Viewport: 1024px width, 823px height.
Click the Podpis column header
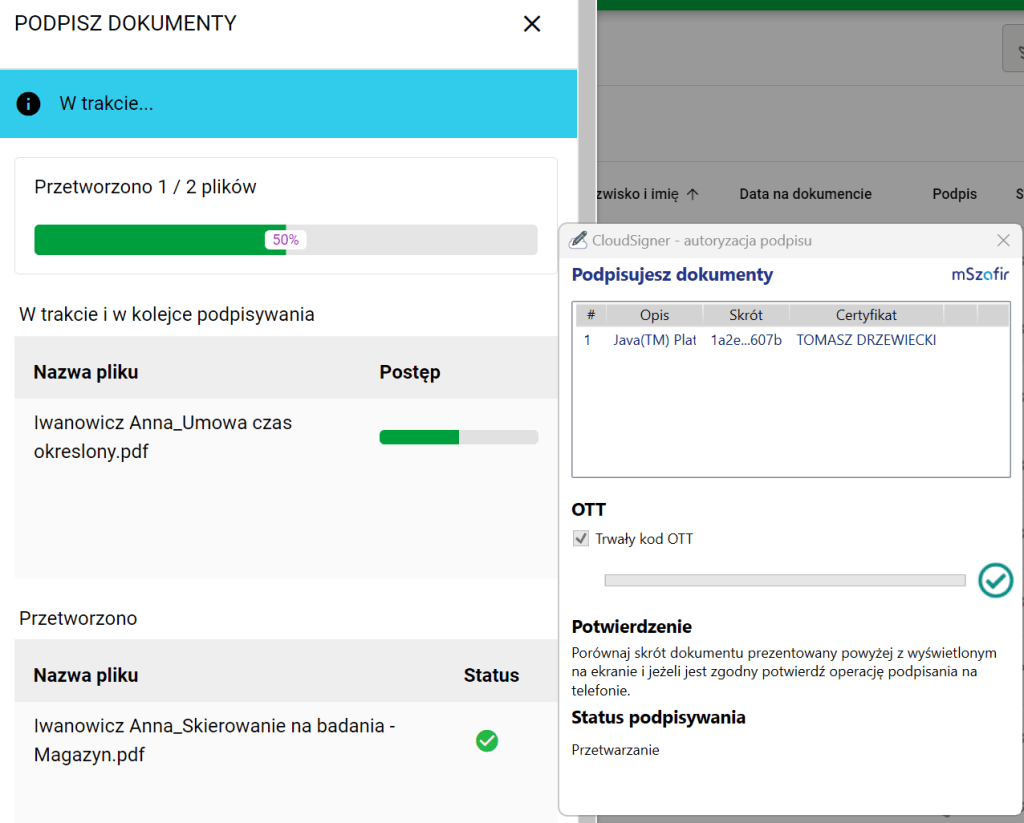click(x=954, y=194)
